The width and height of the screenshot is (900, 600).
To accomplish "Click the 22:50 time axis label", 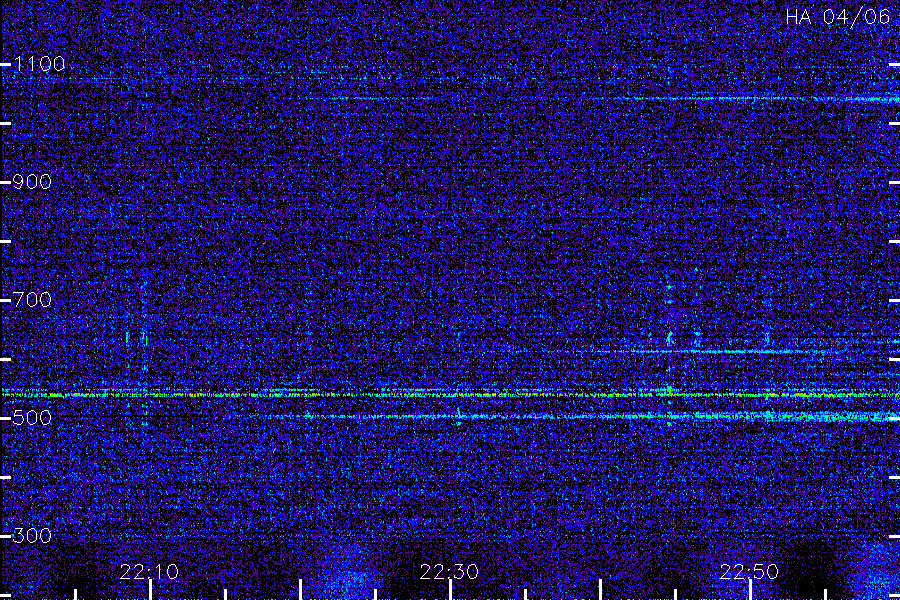I will tap(749, 572).
